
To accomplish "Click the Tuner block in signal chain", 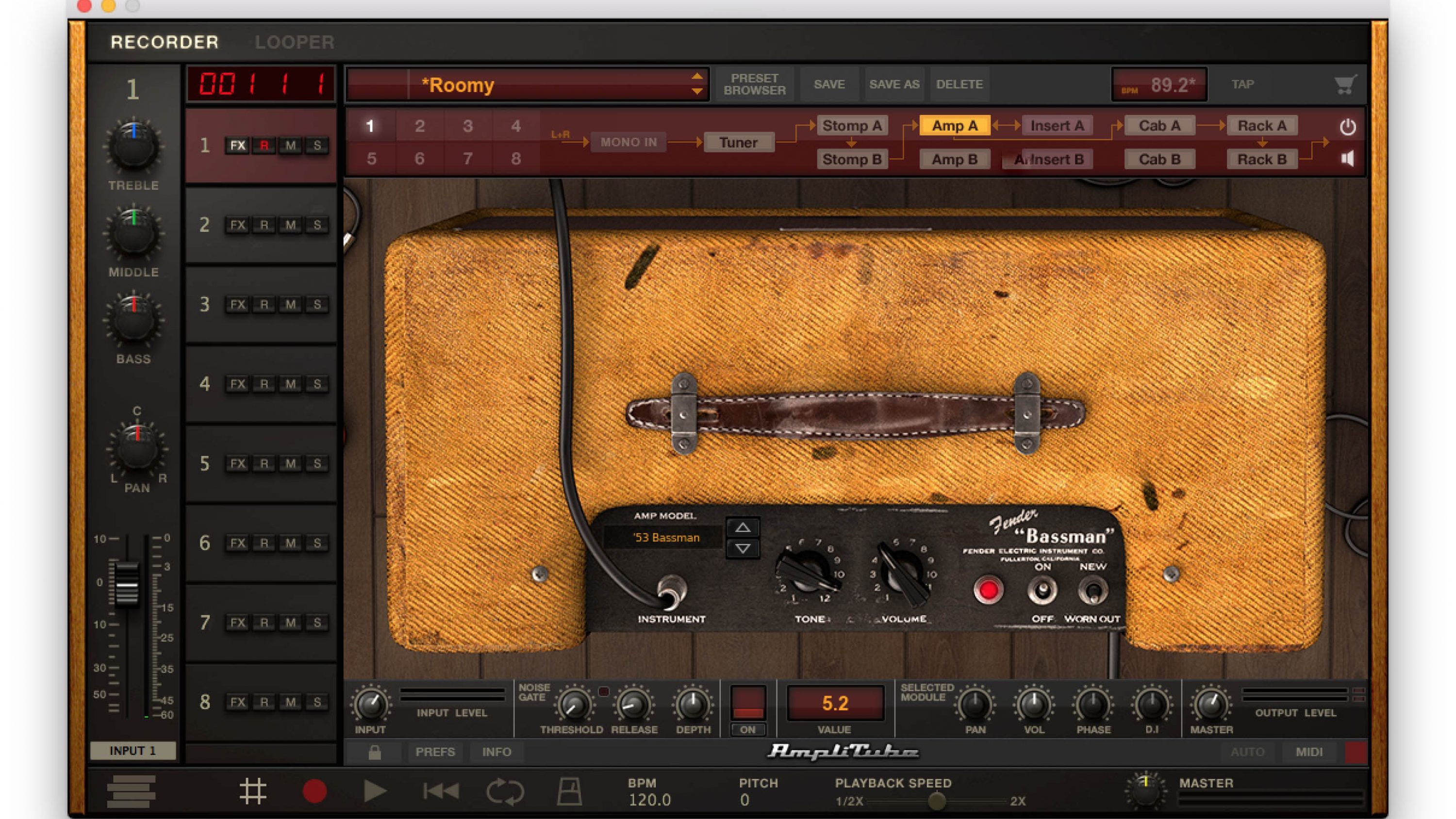I will 738,141.
